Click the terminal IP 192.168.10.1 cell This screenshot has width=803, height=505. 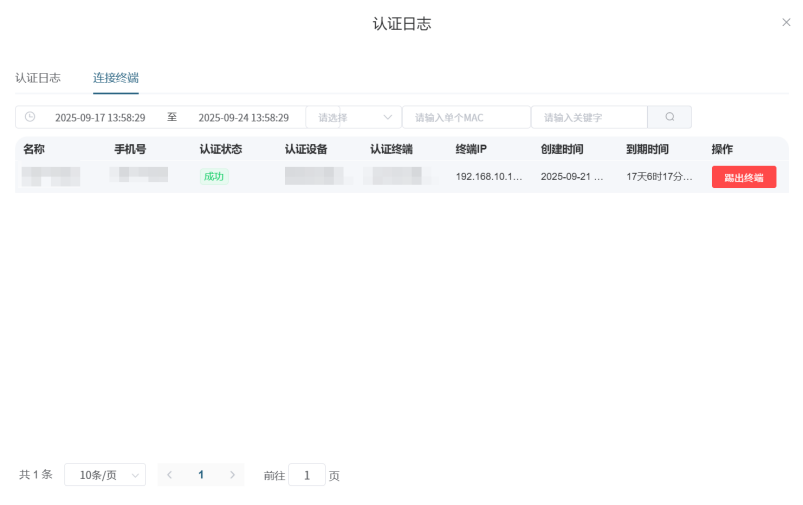pos(489,177)
